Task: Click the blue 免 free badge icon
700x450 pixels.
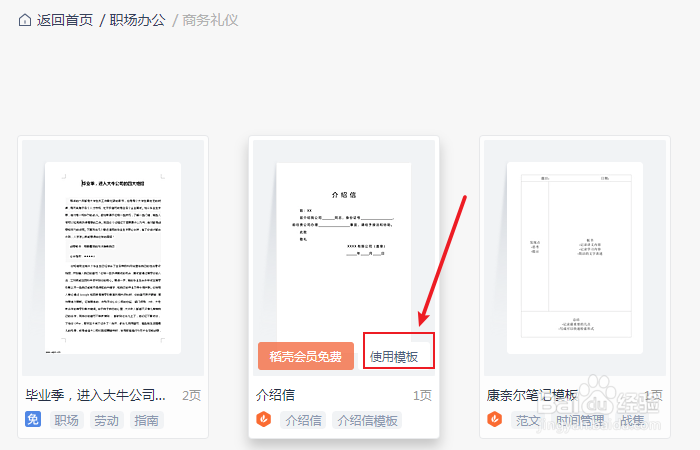Action: pyautogui.click(x=33, y=419)
